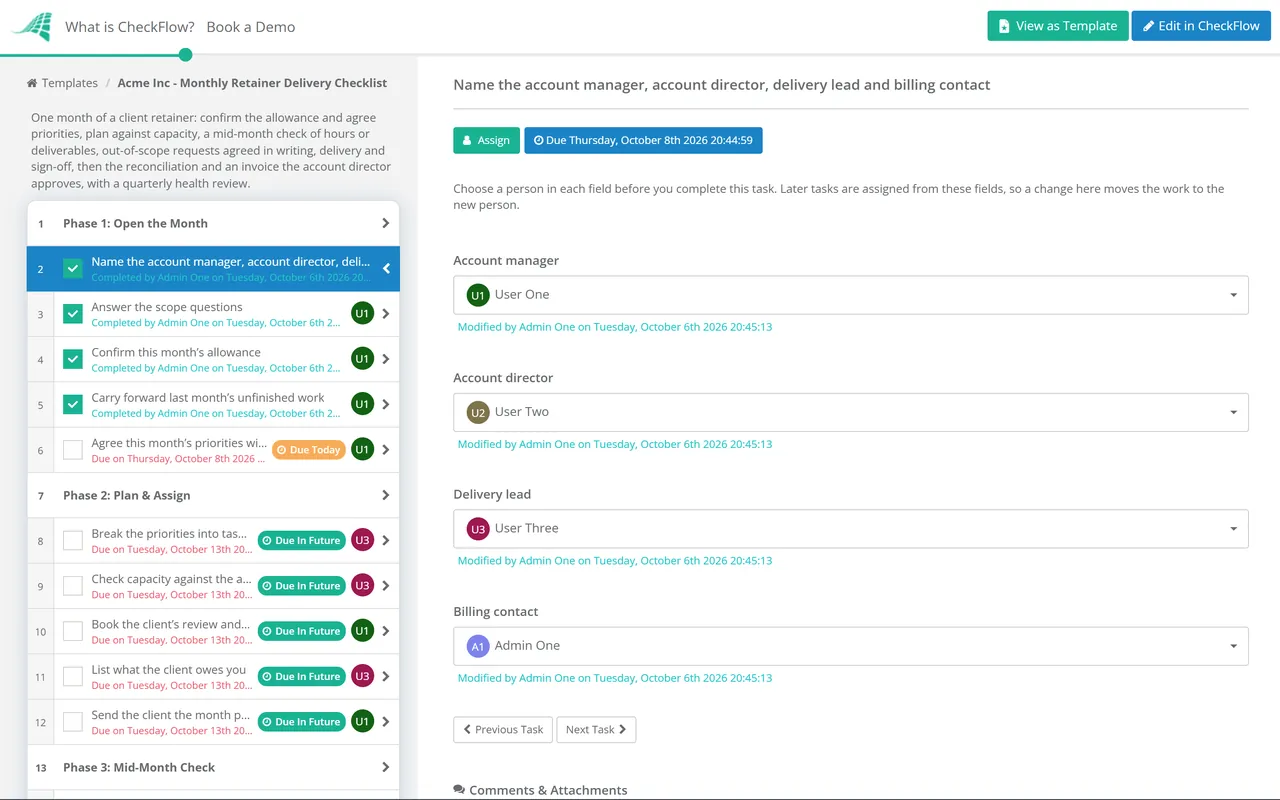Check Agree this month's priorities task
This screenshot has width=1280, height=800.
73,450
